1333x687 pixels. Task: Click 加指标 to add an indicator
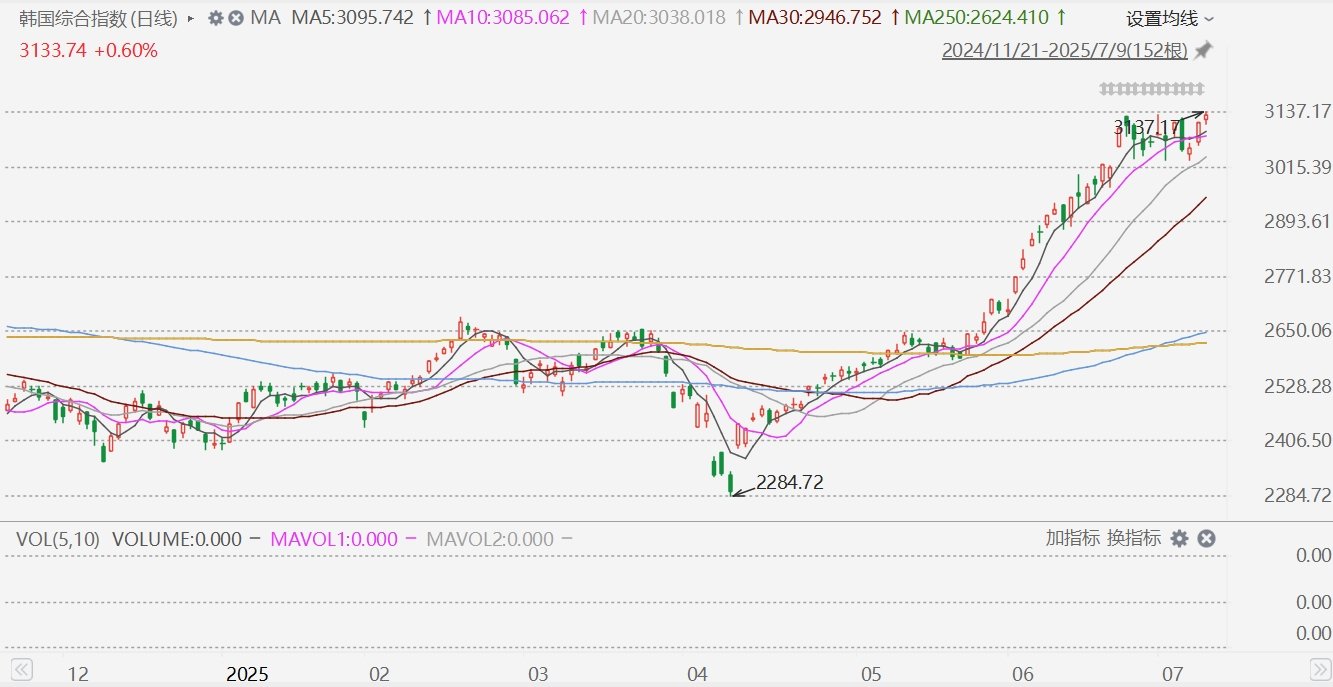click(1073, 538)
